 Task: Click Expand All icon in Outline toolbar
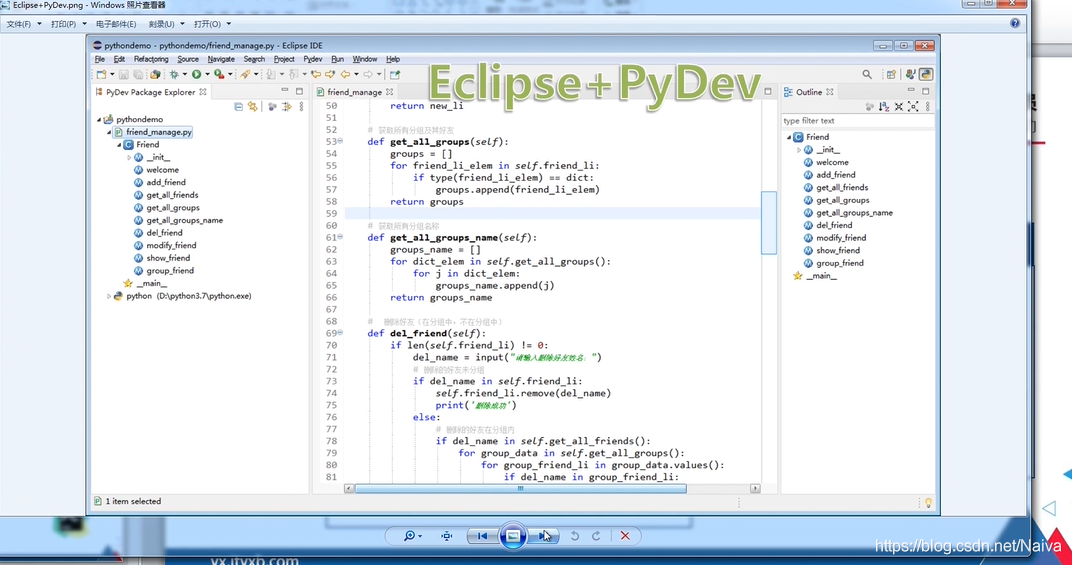pyautogui.click(x=913, y=107)
